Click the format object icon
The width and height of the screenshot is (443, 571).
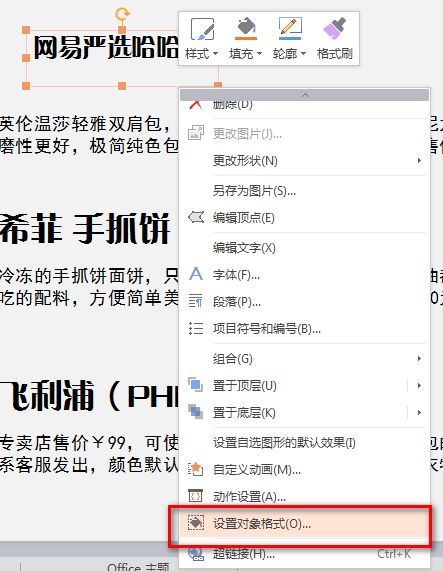[x=196, y=523]
